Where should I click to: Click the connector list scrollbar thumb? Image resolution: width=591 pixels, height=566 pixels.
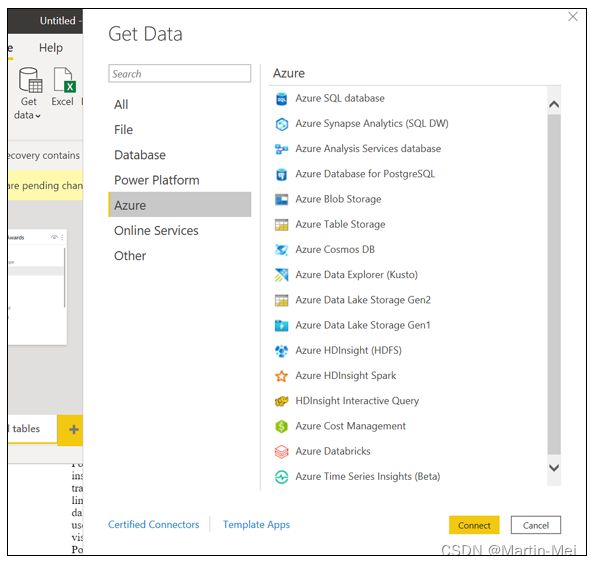(x=554, y=285)
